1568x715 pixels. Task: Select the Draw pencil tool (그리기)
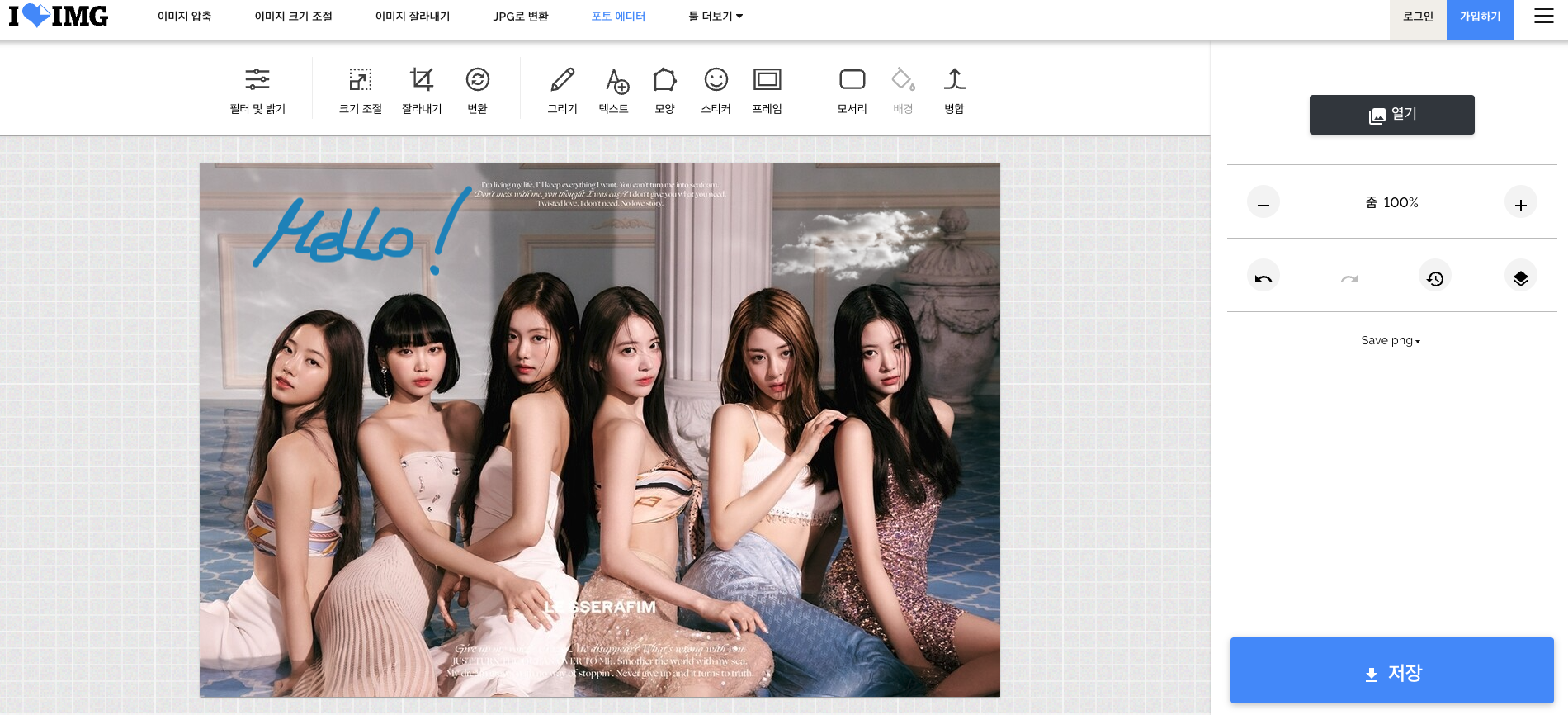(563, 90)
